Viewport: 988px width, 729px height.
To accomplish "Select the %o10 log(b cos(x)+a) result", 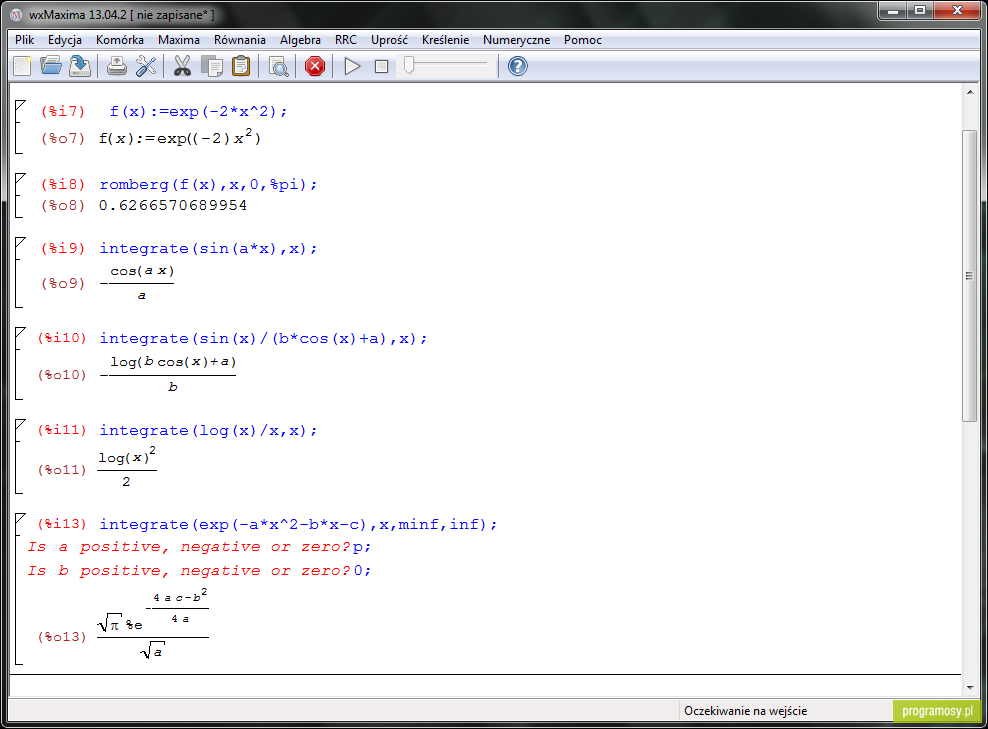I will [x=168, y=374].
